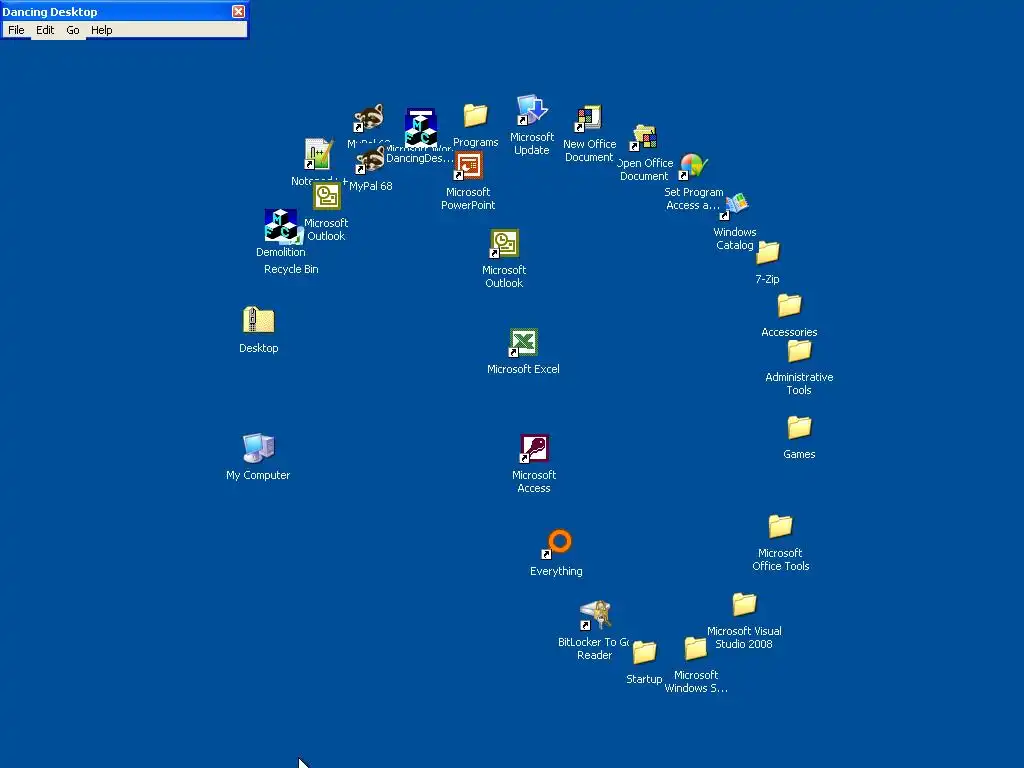Viewport: 1024px width, 768px height.
Task: Select the Microsoft PowerPoint shortcut icon
Action: click(468, 166)
